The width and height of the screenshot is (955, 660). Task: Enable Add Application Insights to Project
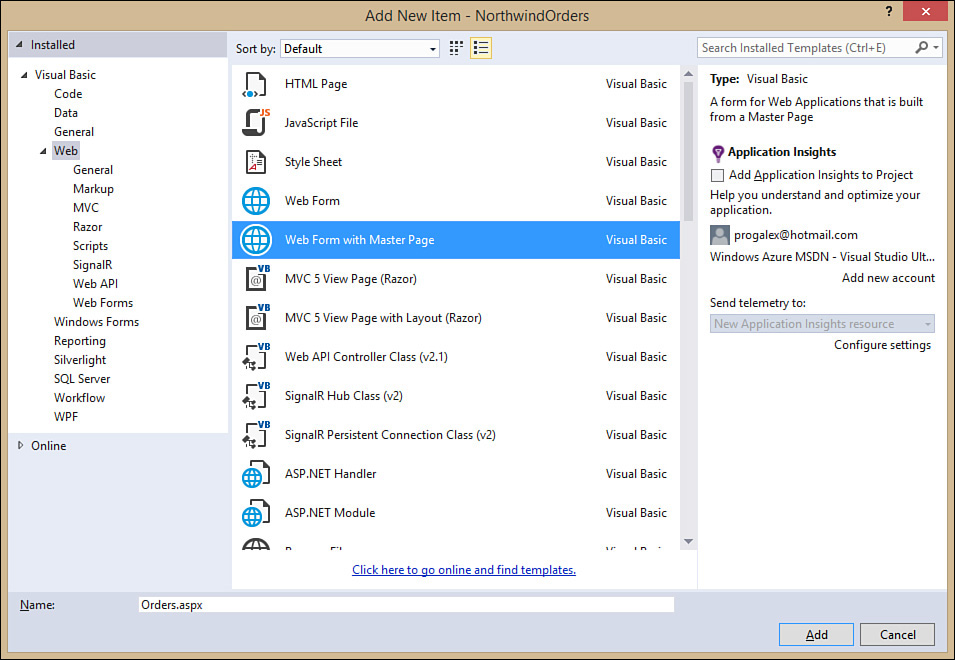tap(717, 175)
